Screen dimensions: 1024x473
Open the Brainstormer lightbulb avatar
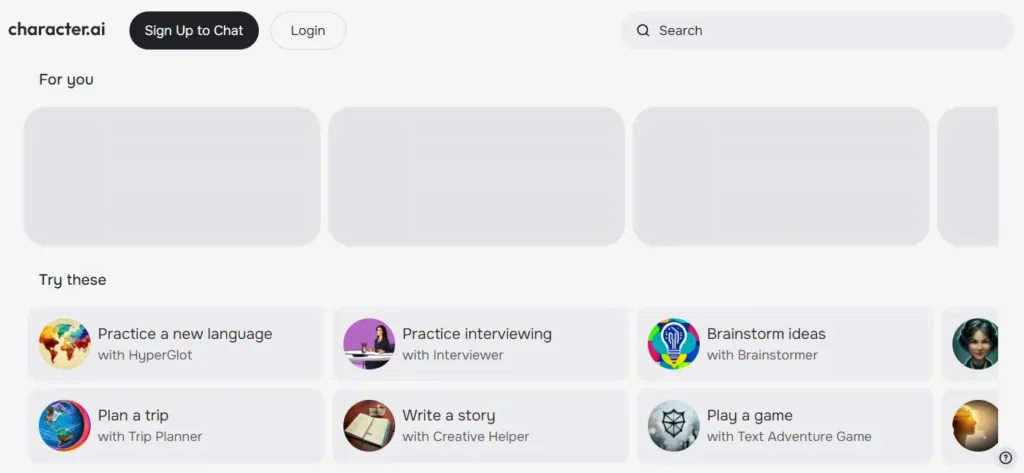tap(673, 344)
